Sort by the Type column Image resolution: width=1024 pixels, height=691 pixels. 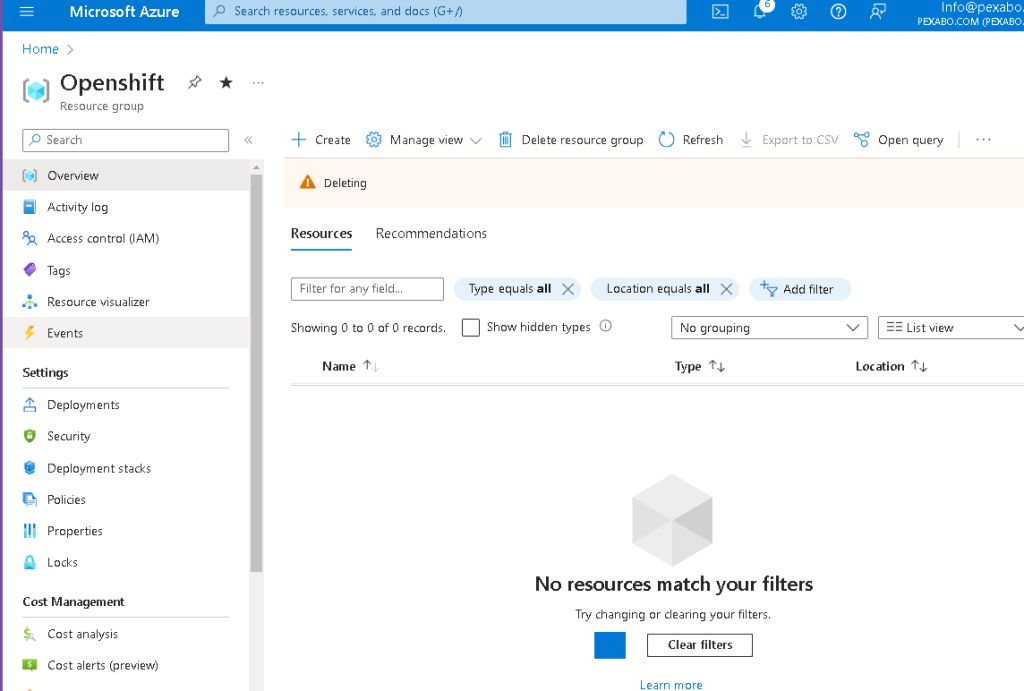(x=699, y=366)
